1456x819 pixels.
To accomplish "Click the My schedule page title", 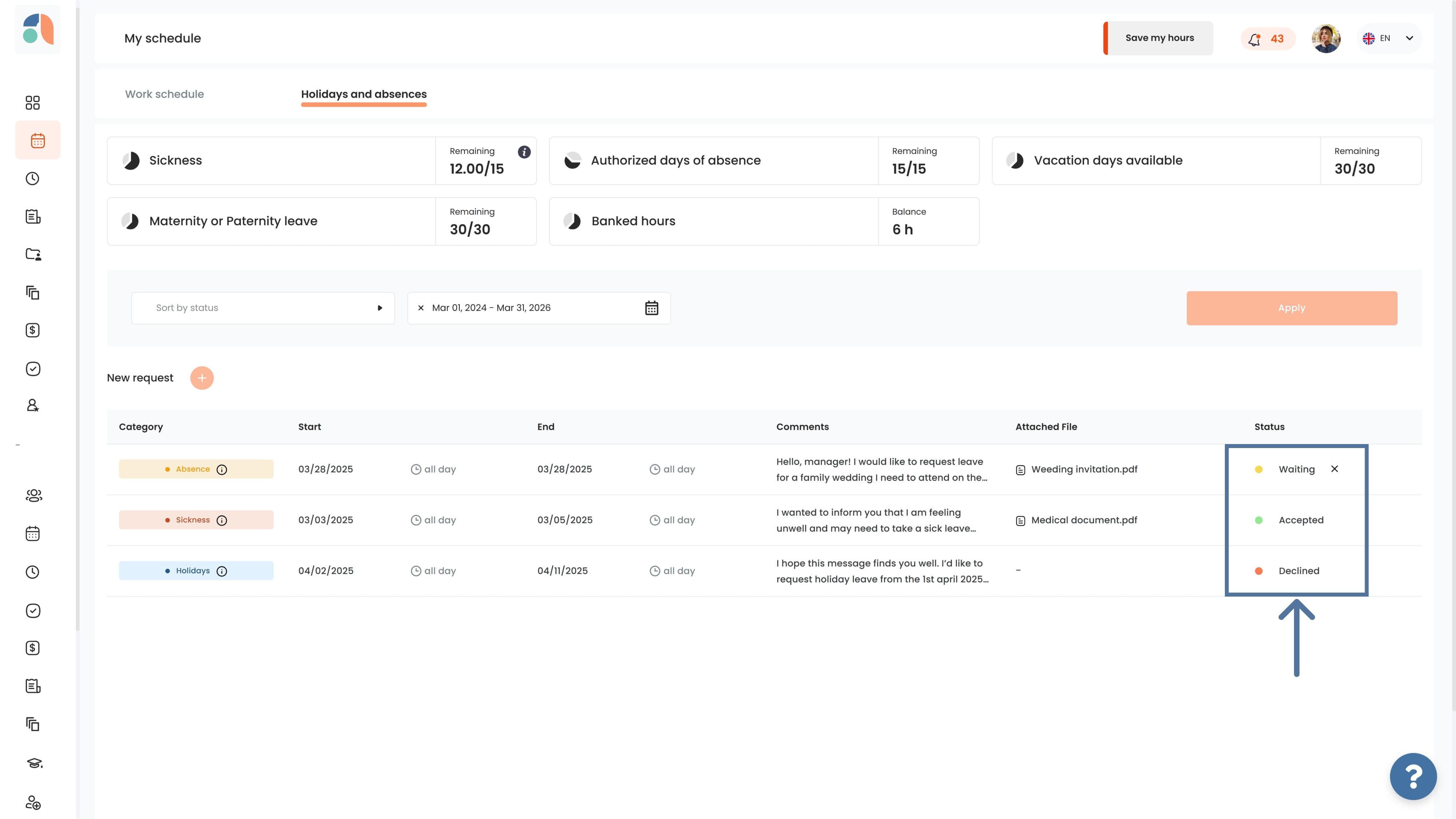I will tap(162, 39).
